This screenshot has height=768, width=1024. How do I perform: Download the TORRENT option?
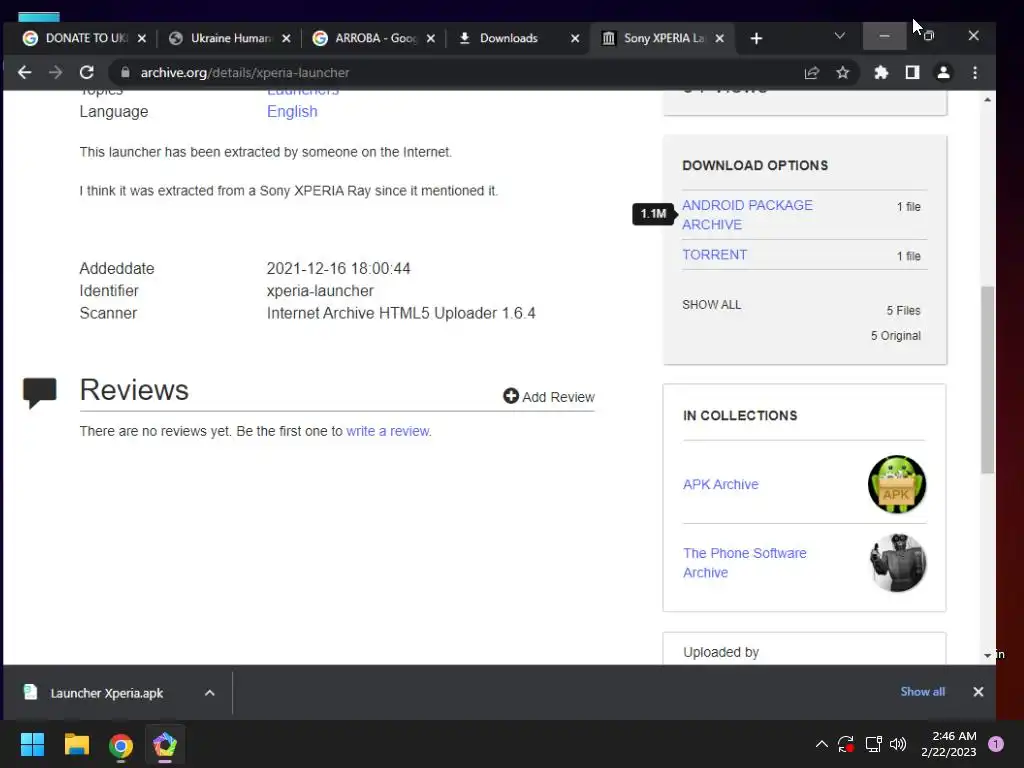[x=714, y=255]
